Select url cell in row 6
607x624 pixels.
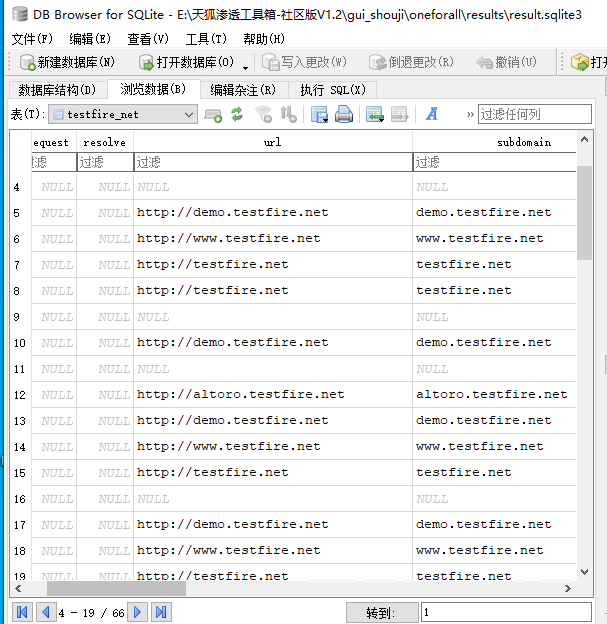tap(273, 239)
